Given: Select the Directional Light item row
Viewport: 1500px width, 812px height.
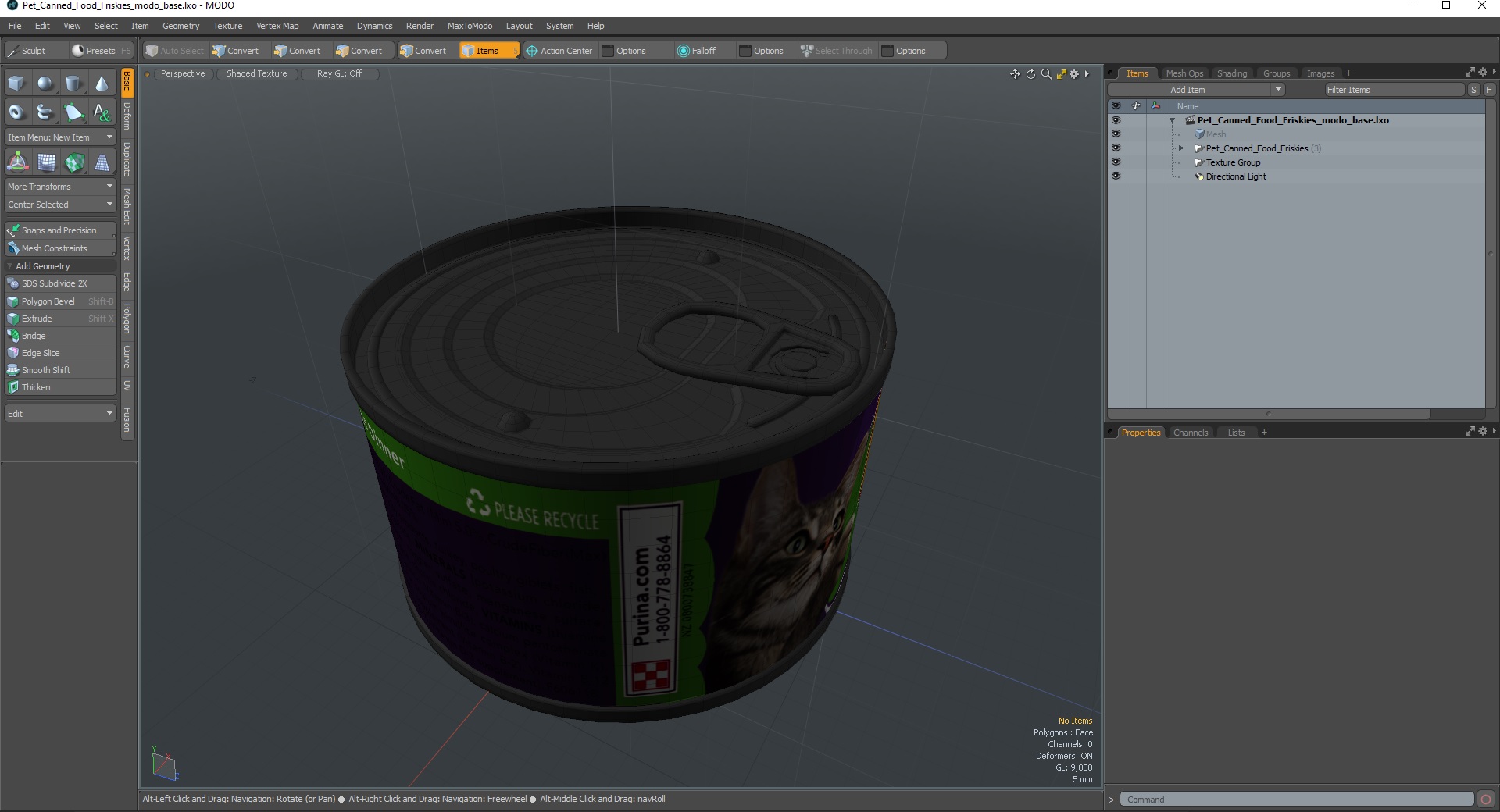Looking at the screenshot, I should 1297,176.
